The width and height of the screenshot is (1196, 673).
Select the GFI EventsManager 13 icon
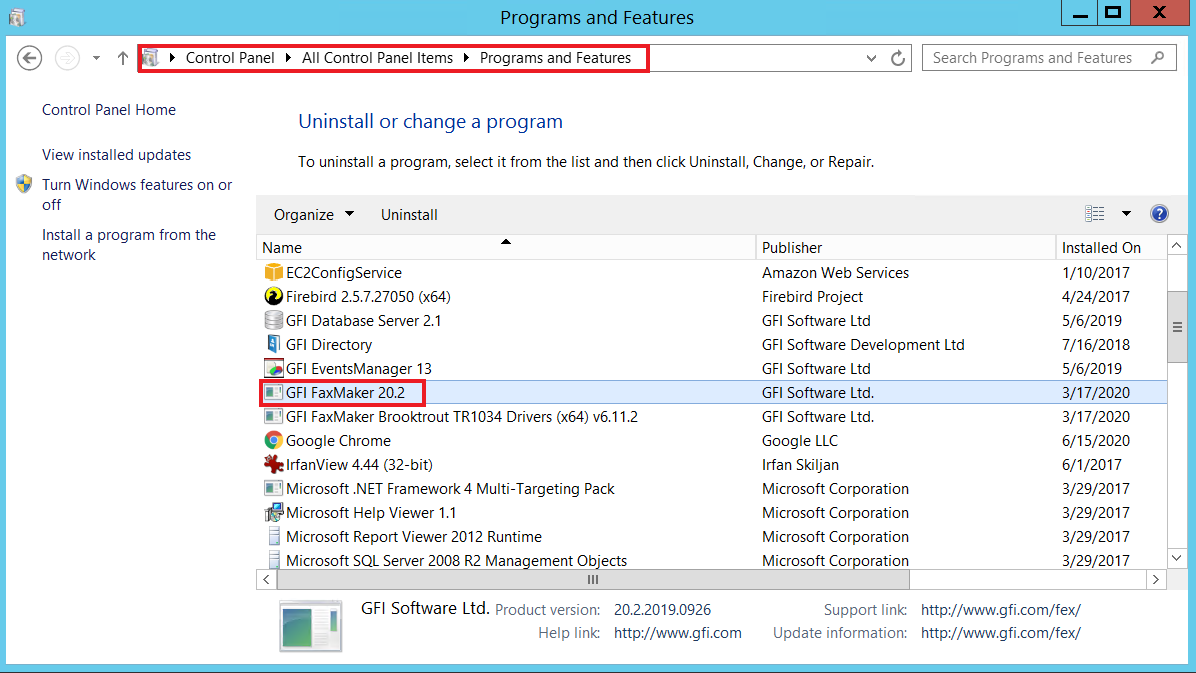(x=273, y=369)
